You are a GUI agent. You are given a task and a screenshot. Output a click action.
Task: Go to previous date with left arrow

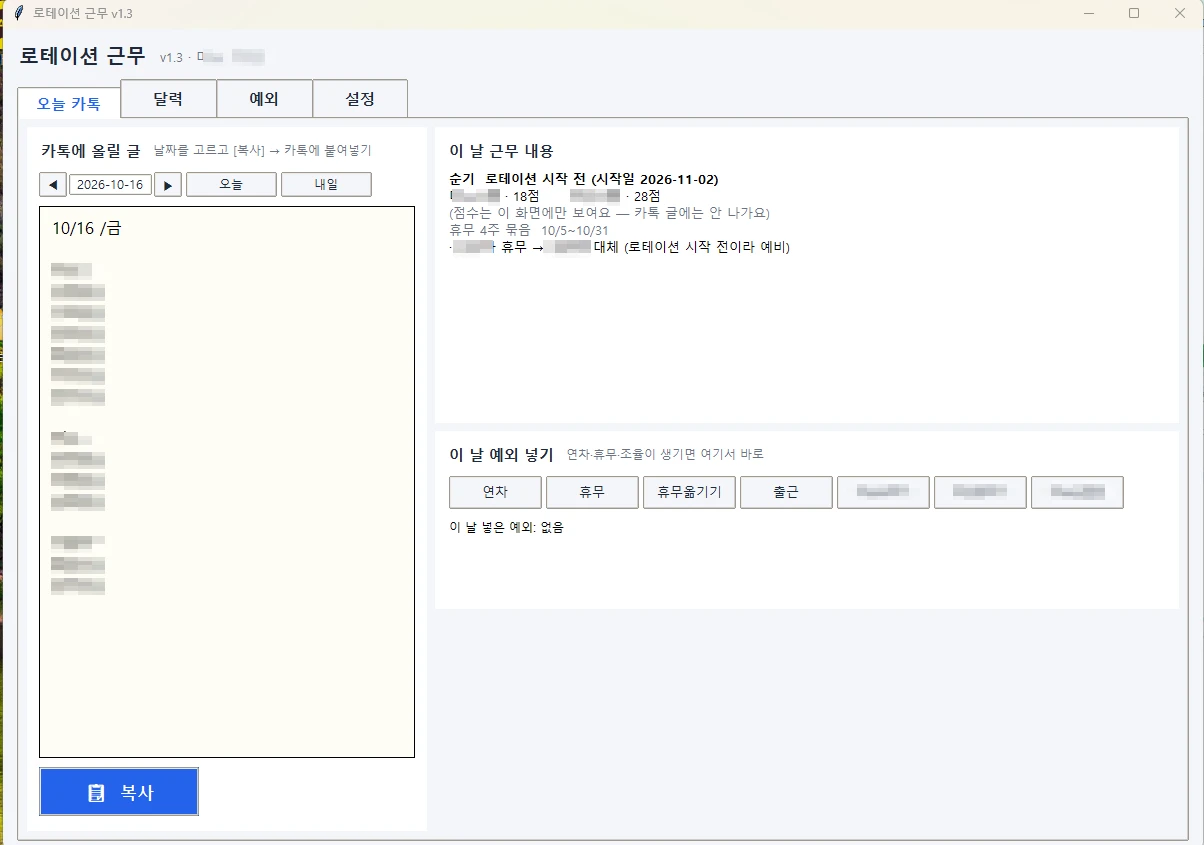click(x=53, y=185)
